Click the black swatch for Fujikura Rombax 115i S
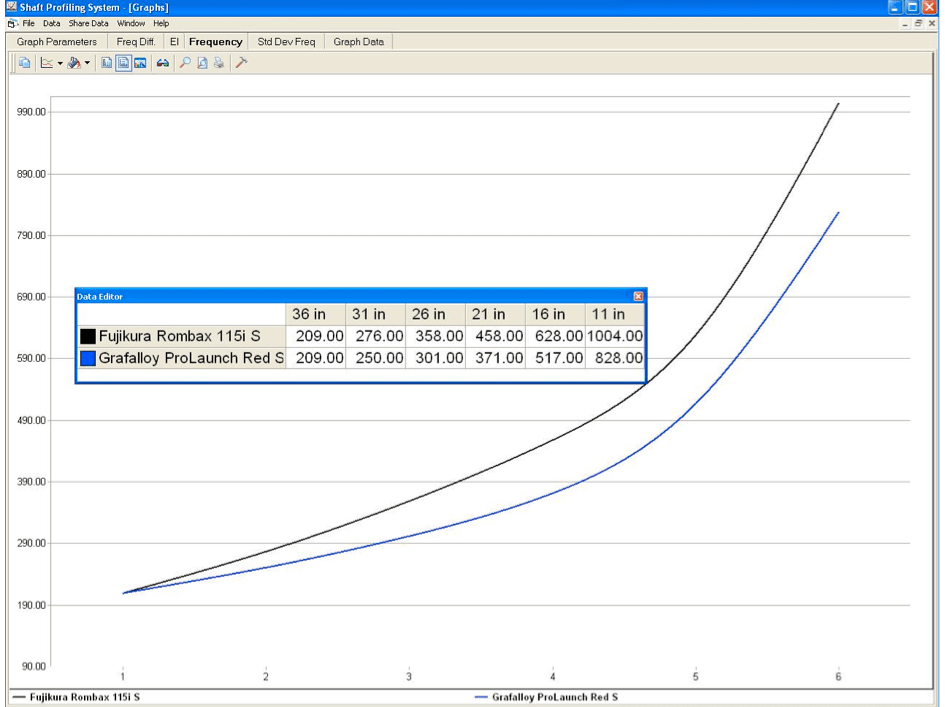 point(87,336)
